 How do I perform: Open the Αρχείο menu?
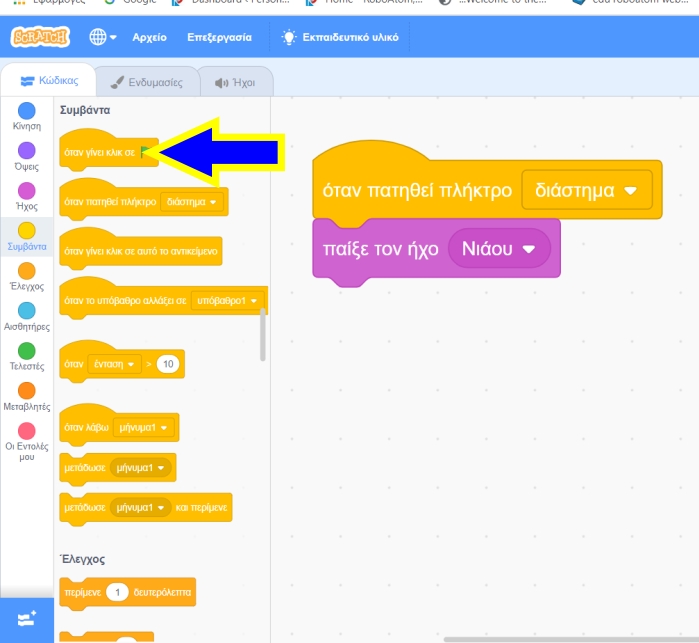(150, 37)
